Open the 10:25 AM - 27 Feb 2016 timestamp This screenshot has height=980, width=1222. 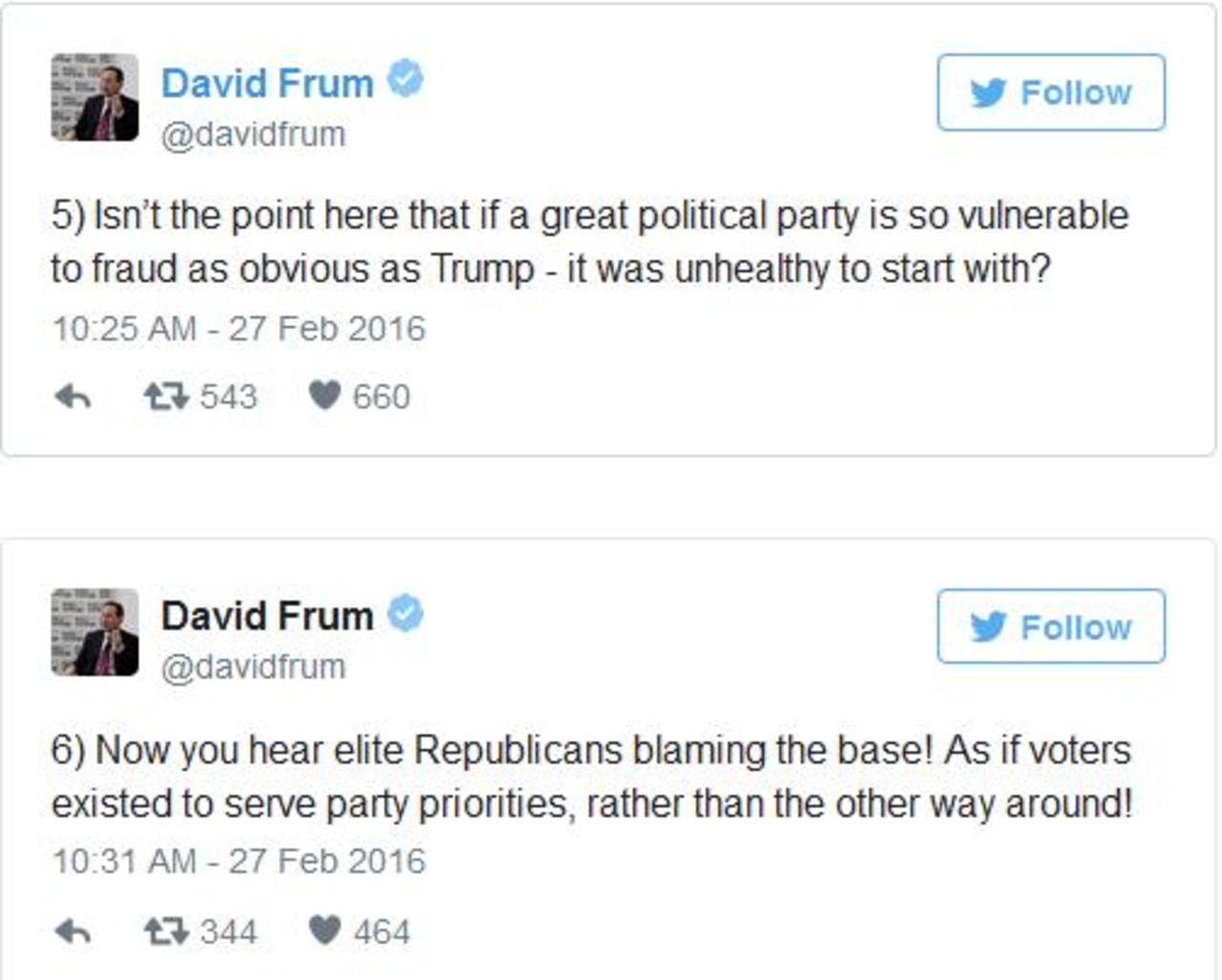(x=239, y=328)
